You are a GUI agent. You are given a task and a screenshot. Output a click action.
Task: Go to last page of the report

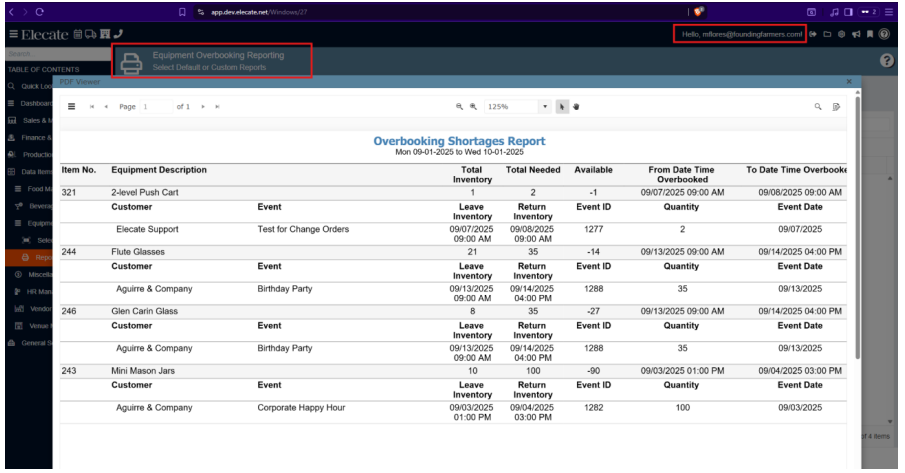point(218,106)
